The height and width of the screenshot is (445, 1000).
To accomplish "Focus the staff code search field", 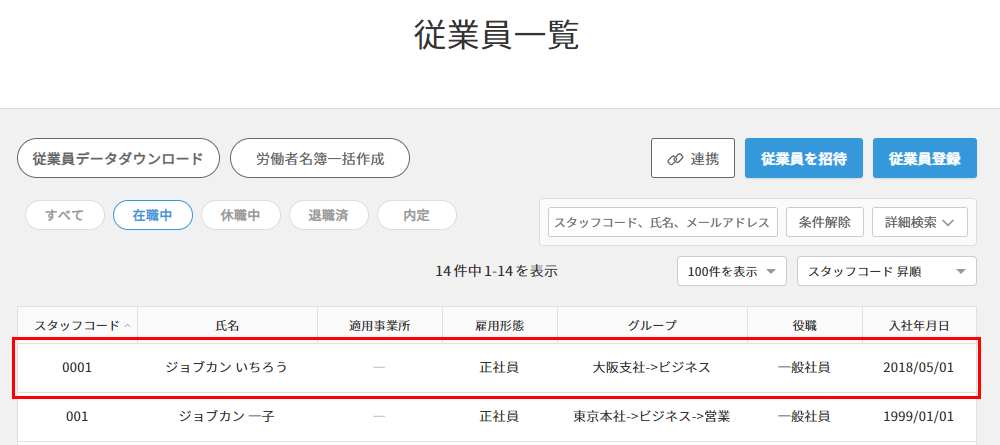I will click(662, 222).
